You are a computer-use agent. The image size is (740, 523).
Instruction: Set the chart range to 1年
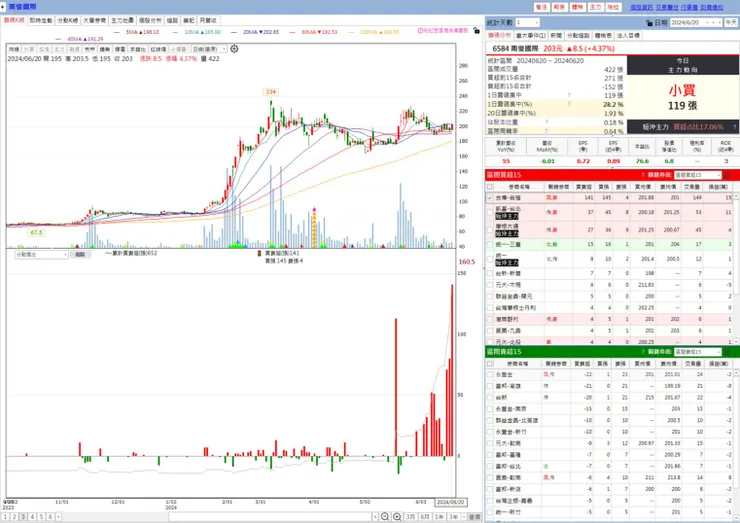[439, 517]
